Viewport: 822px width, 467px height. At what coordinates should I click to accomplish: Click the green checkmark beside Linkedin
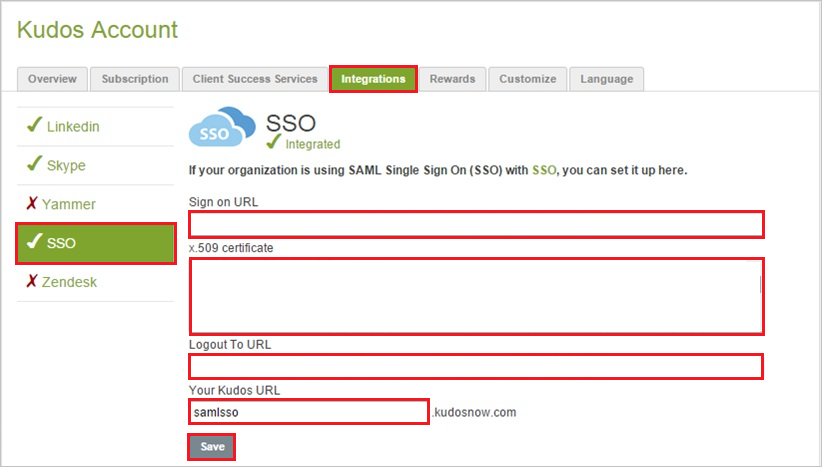pos(34,125)
